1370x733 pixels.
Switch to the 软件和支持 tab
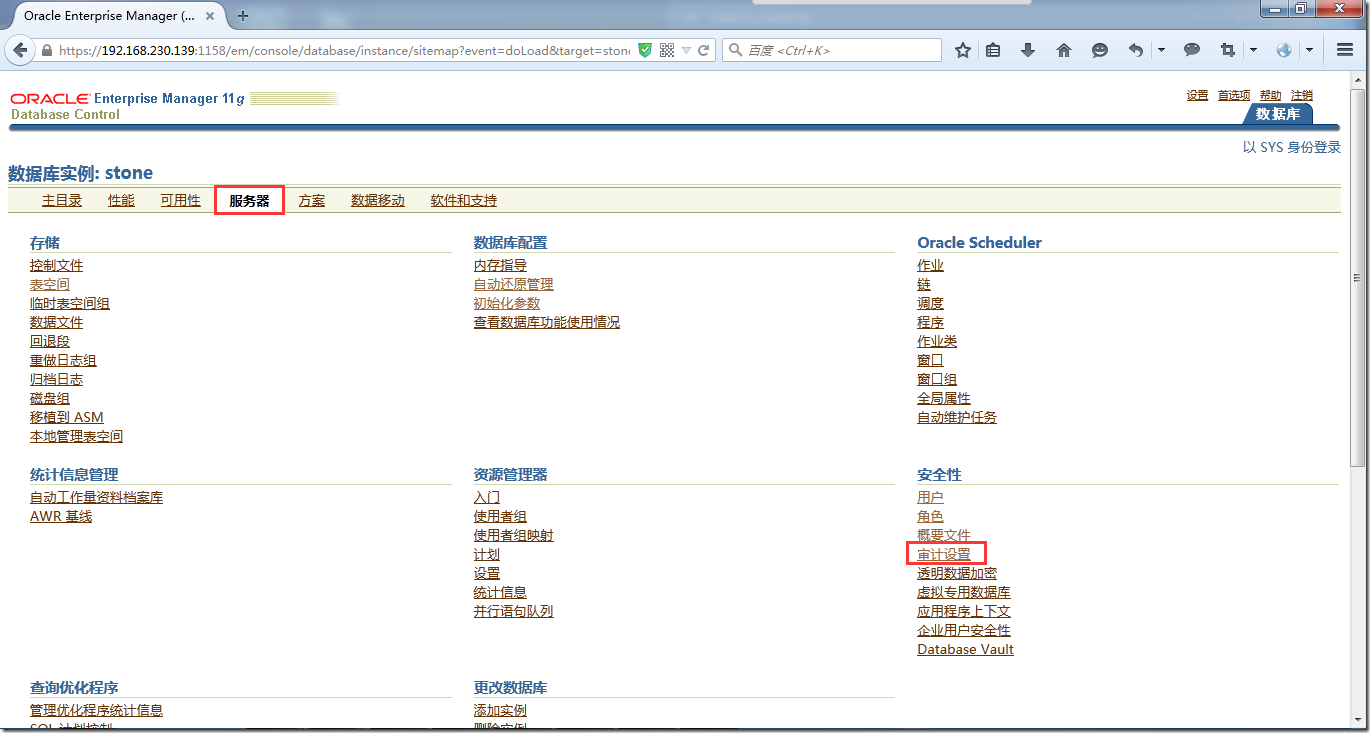[464, 200]
